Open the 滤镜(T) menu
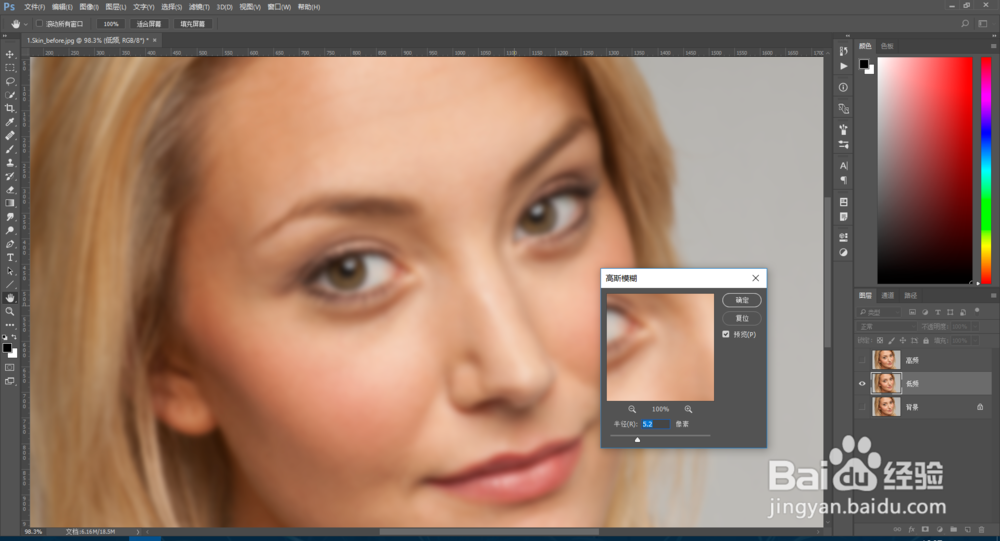The width and height of the screenshot is (1000, 541). coord(199,7)
